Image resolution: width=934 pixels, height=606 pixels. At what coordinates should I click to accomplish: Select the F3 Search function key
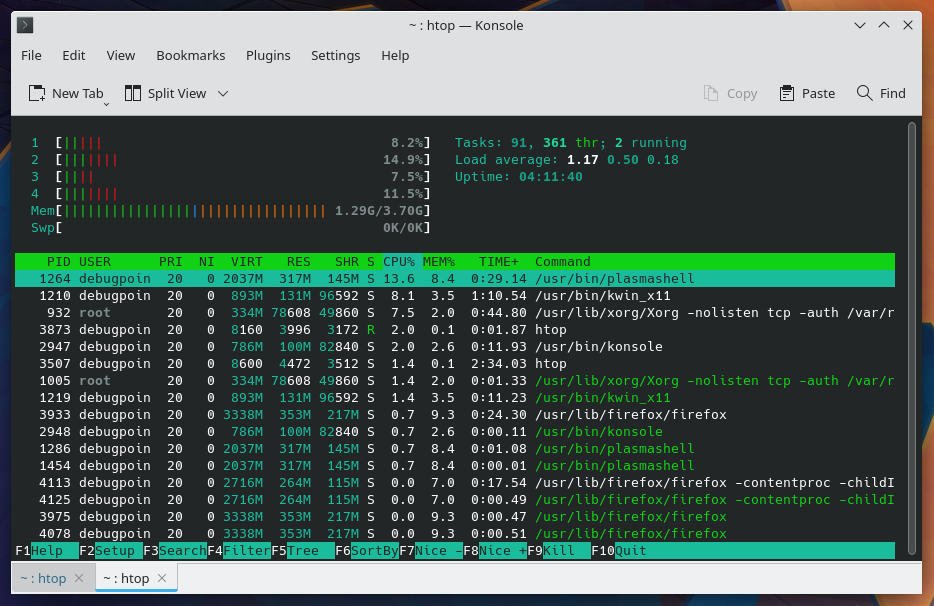point(172,550)
